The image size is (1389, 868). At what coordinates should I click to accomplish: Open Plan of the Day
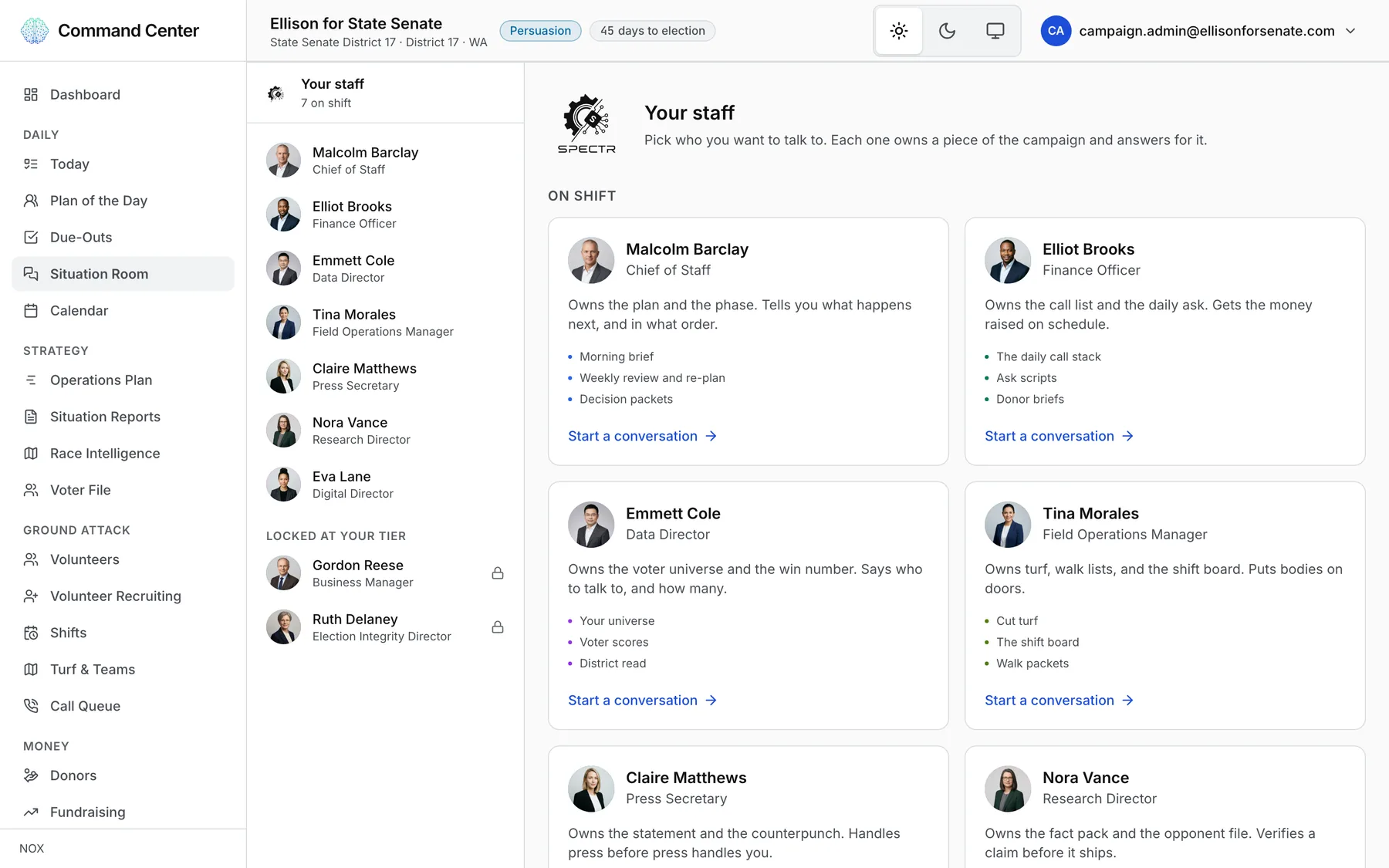click(x=123, y=201)
